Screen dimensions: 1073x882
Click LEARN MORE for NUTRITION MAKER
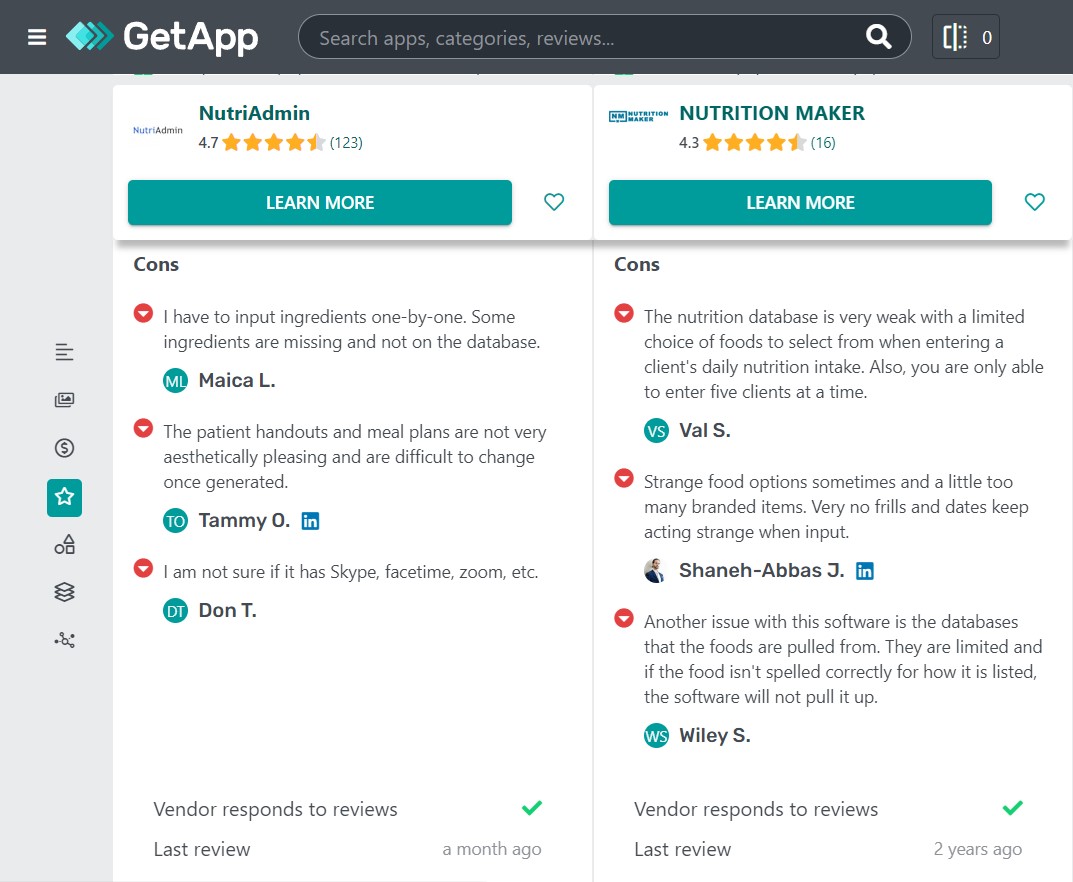click(800, 202)
